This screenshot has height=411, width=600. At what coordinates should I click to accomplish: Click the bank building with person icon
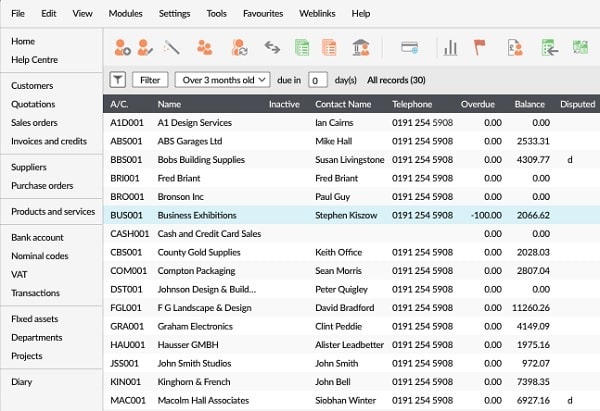(x=361, y=48)
